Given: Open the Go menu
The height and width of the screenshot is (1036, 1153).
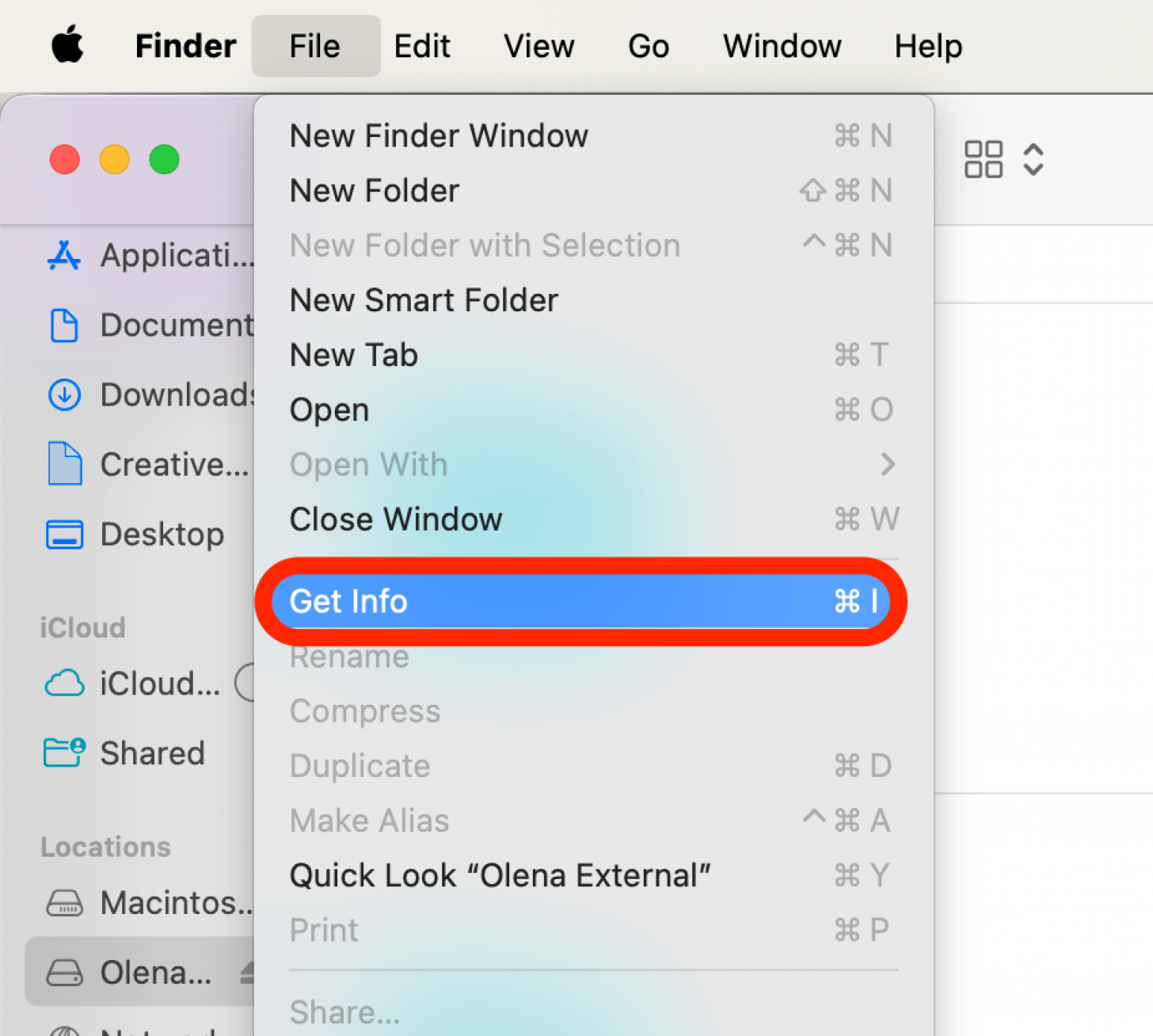Looking at the screenshot, I should 648,46.
